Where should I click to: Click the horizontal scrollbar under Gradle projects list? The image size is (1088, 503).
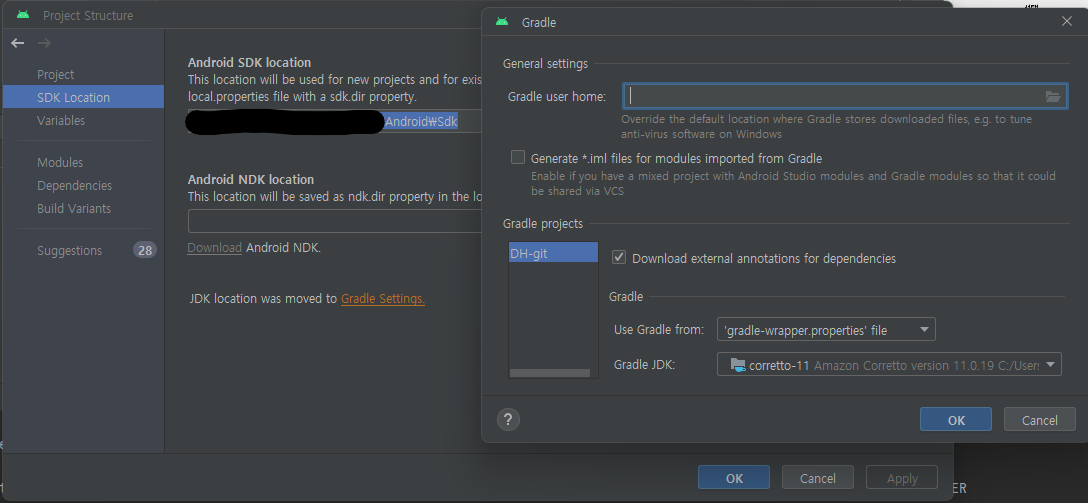click(550, 373)
